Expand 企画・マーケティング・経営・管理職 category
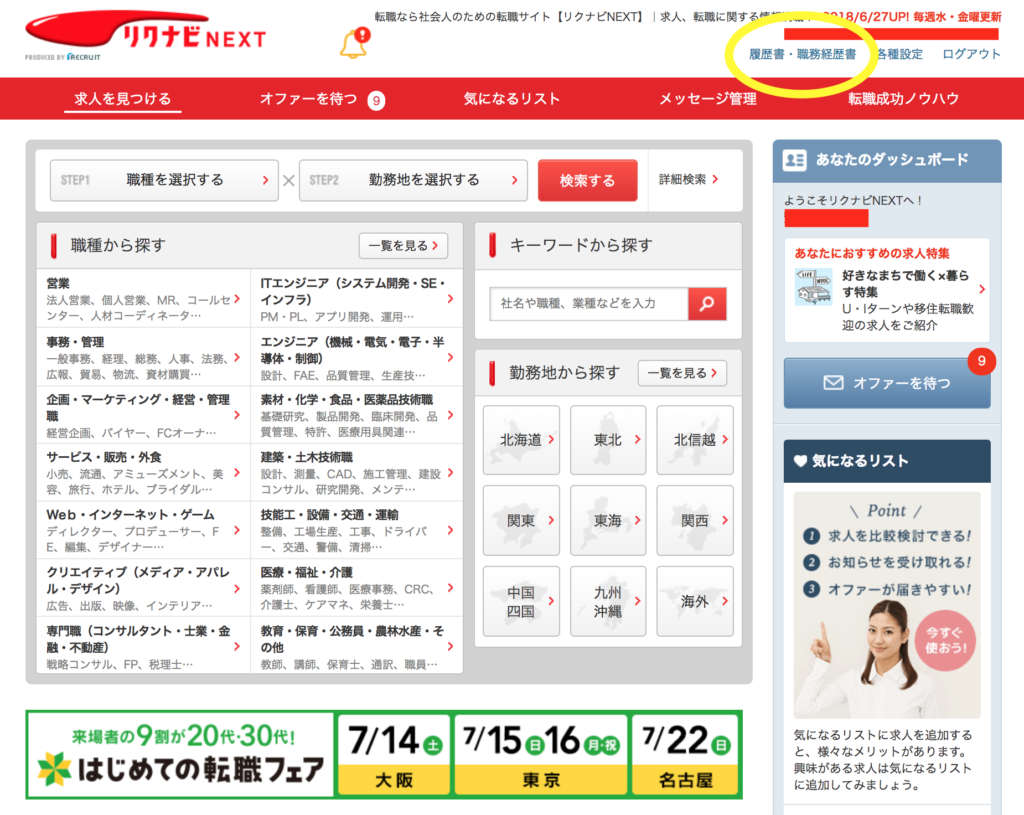1024x815 pixels. coord(143,415)
